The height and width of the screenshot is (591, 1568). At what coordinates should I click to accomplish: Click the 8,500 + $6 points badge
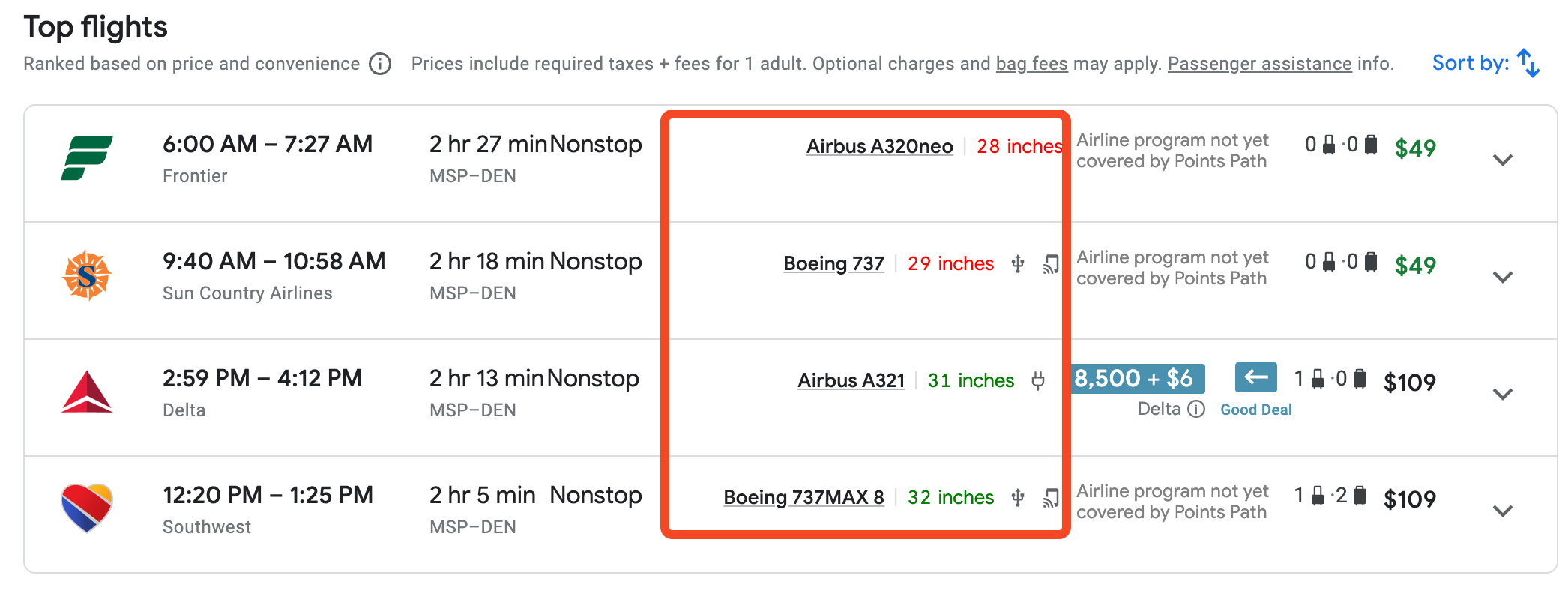coord(1139,378)
